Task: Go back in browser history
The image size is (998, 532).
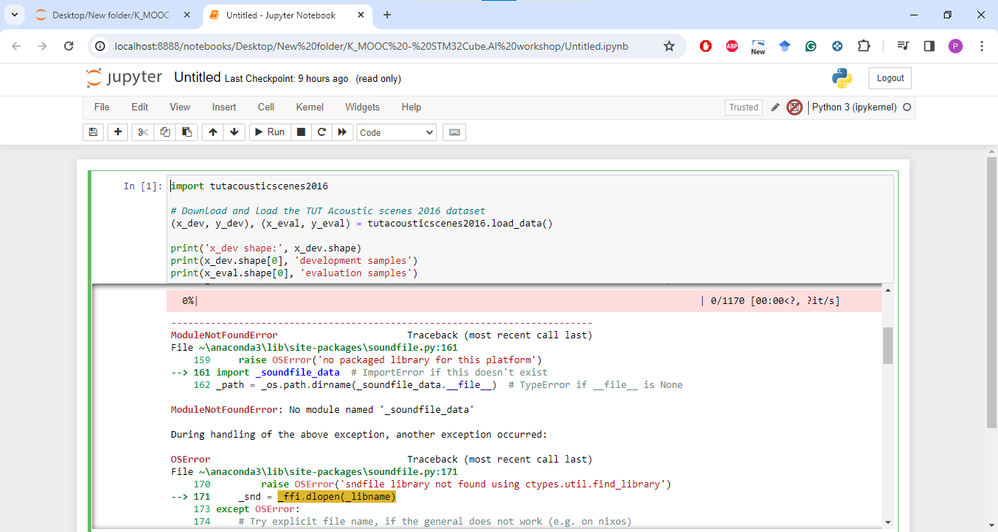Action: (x=17, y=46)
